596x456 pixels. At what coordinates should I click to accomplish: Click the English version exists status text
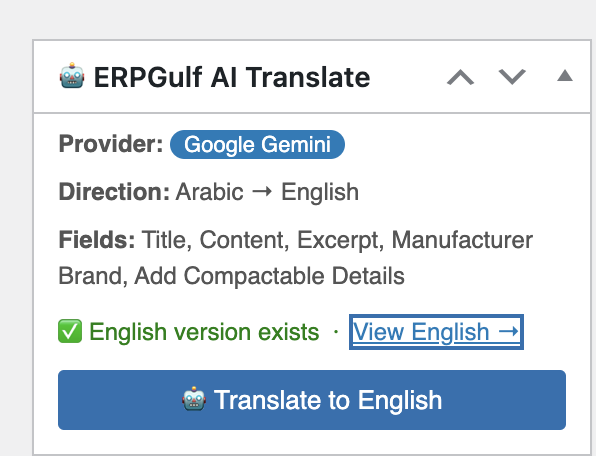point(204,332)
